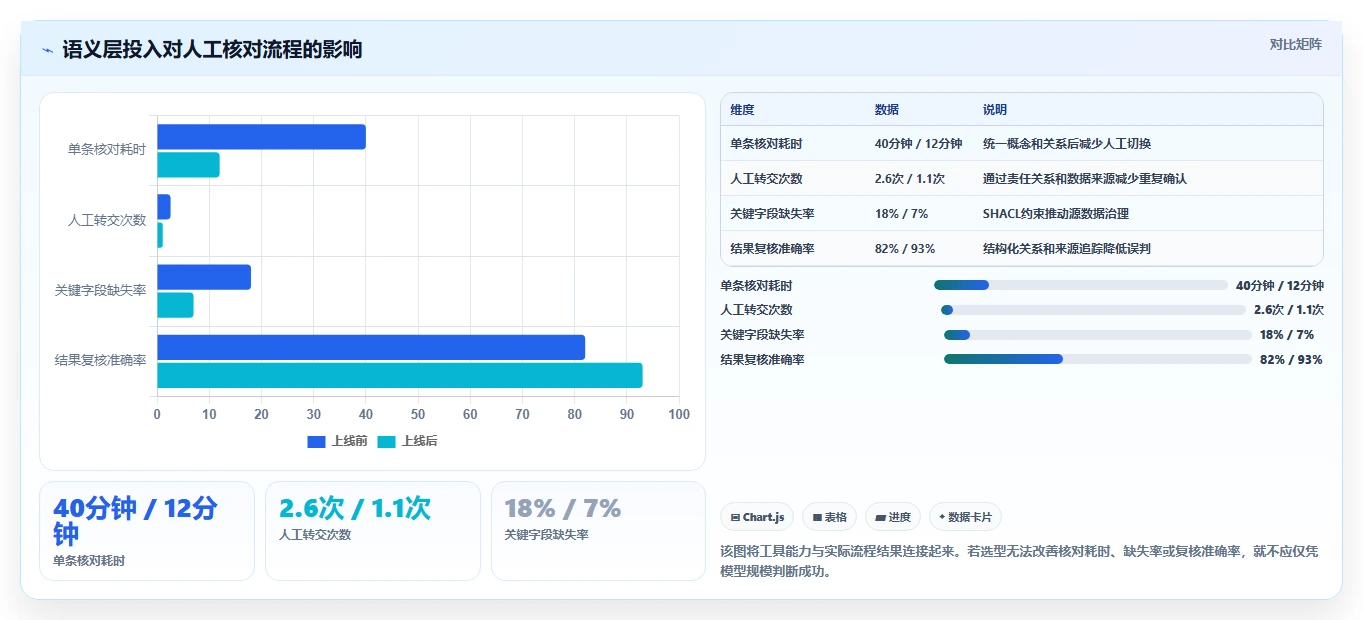Click chart axis label 结果复核准确率
The width and height of the screenshot is (1363, 620).
pyautogui.click(x=100, y=360)
